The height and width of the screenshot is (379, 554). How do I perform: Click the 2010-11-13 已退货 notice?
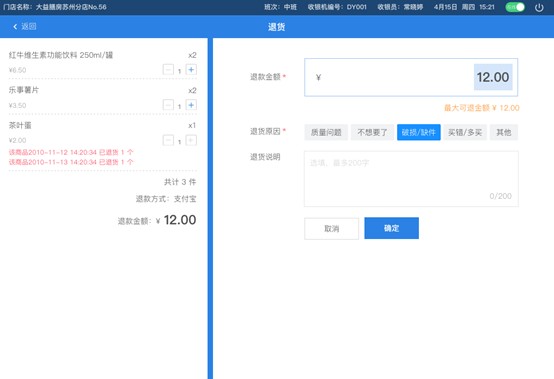point(71,162)
